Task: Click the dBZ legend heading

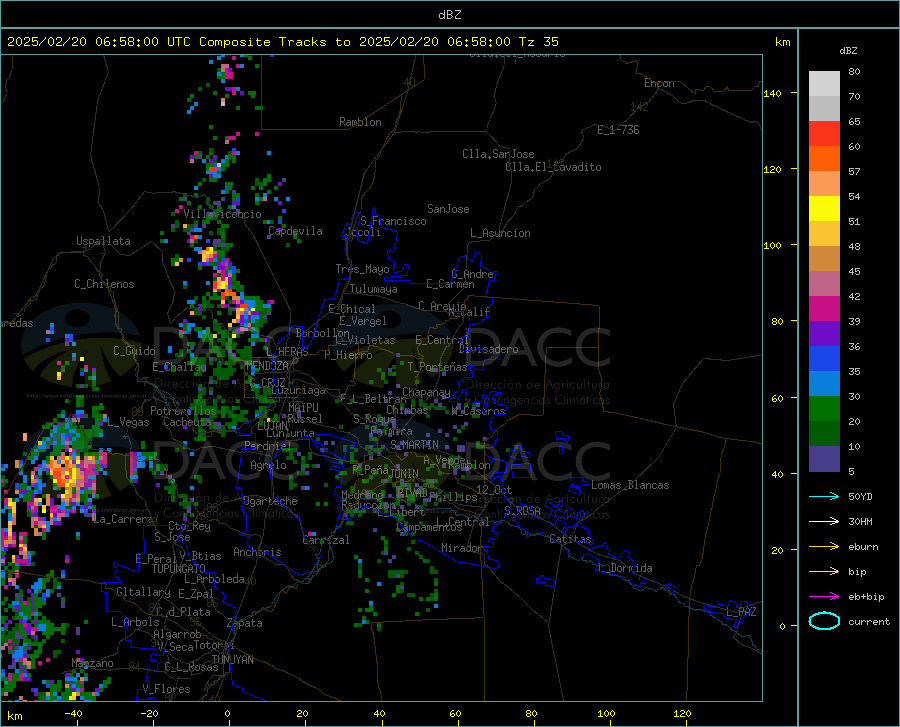Action: pos(848,50)
